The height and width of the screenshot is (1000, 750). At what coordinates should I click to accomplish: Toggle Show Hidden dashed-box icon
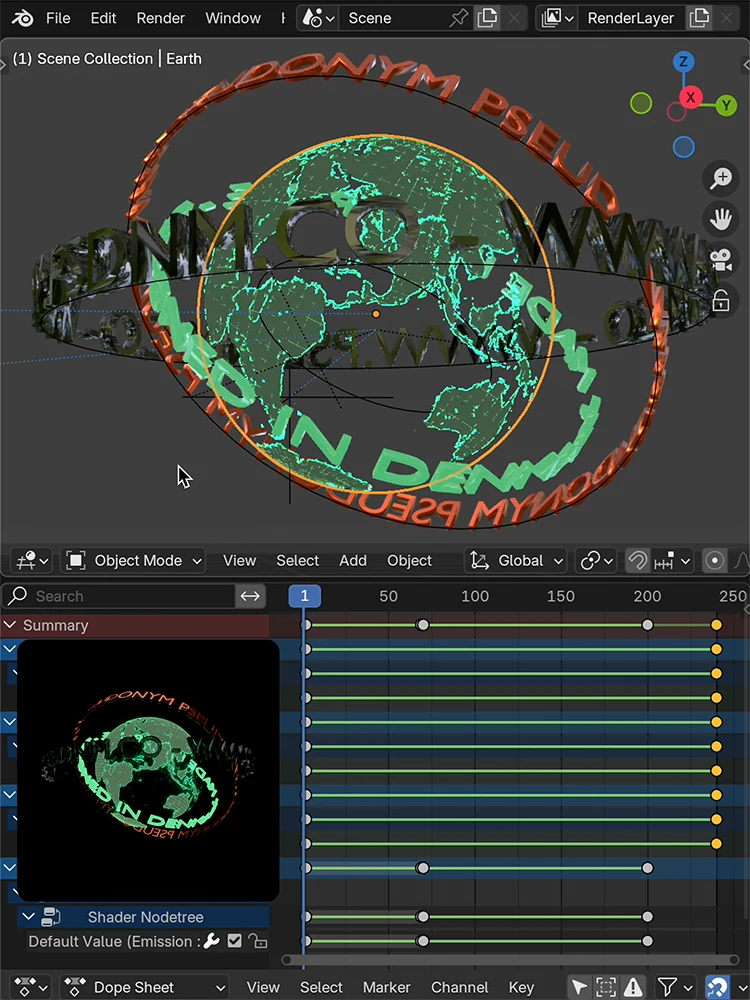point(606,988)
